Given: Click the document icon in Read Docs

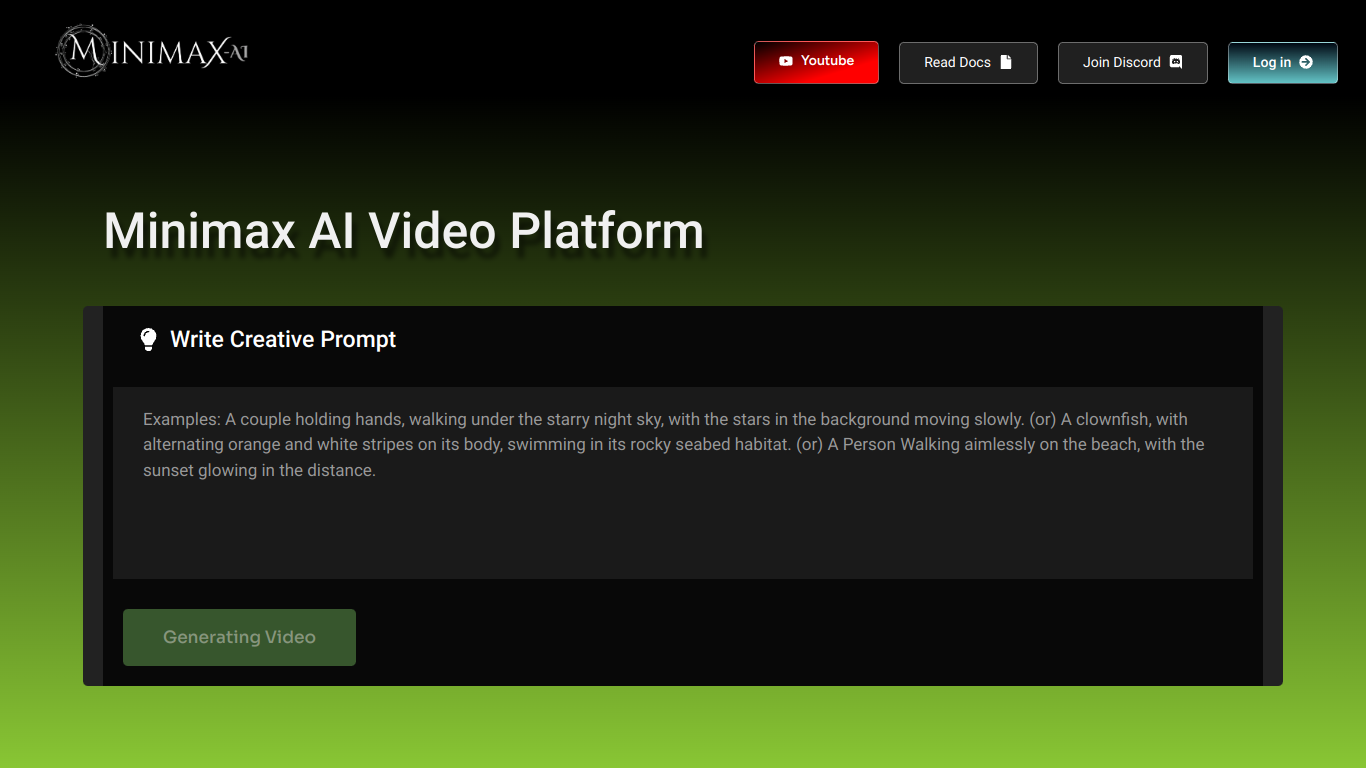Looking at the screenshot, I should pos(1006,62).
